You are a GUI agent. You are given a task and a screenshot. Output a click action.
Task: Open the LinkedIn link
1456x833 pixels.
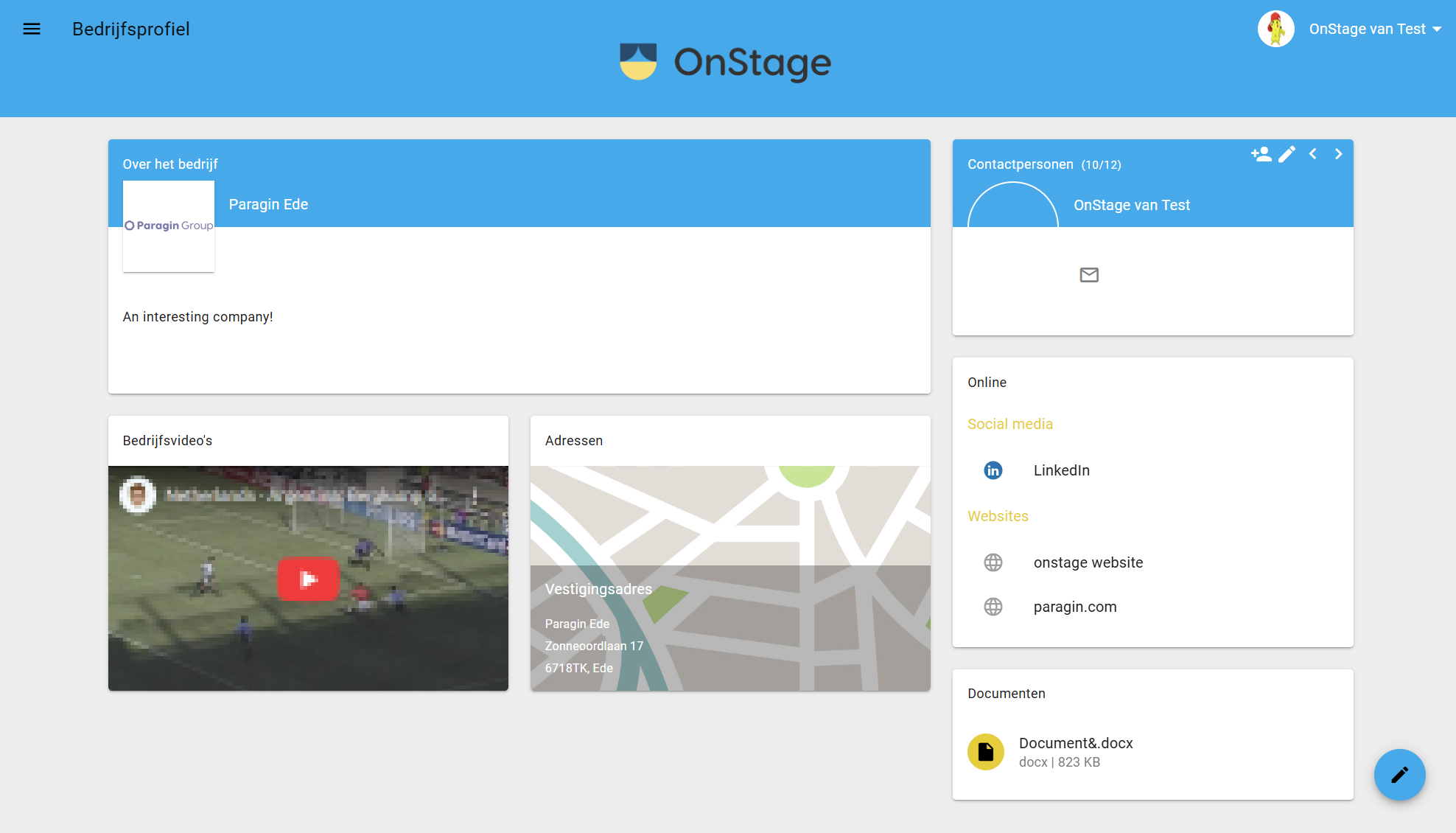coord(1061,470)
